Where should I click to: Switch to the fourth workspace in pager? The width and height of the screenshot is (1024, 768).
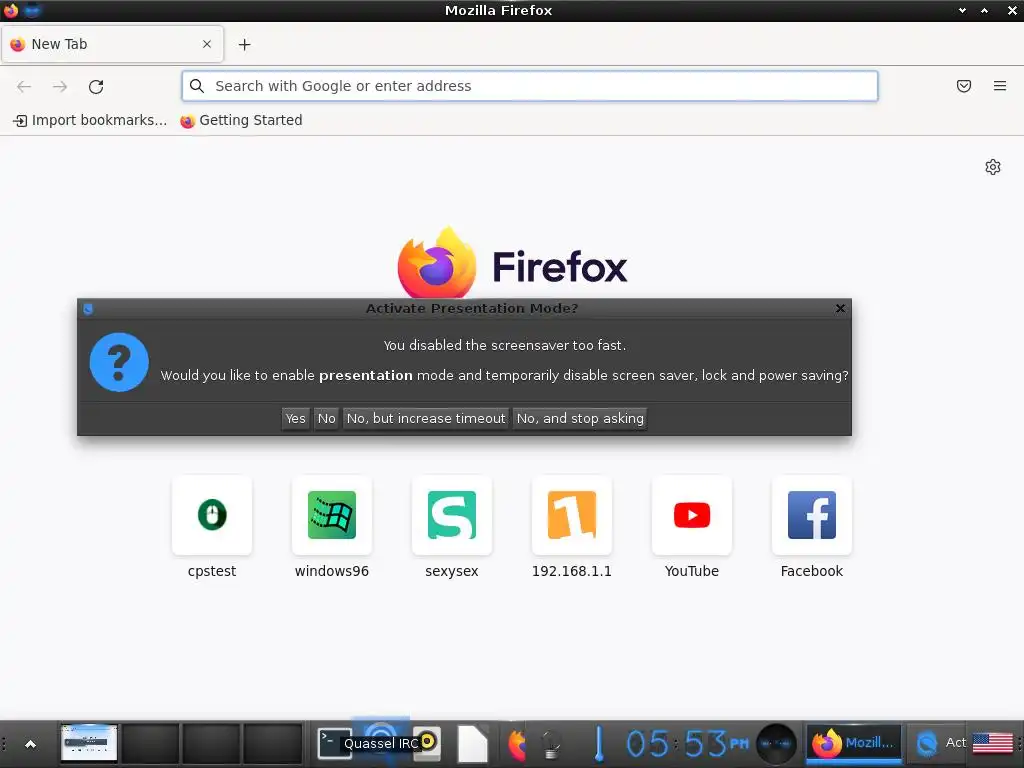click(272, 743)
